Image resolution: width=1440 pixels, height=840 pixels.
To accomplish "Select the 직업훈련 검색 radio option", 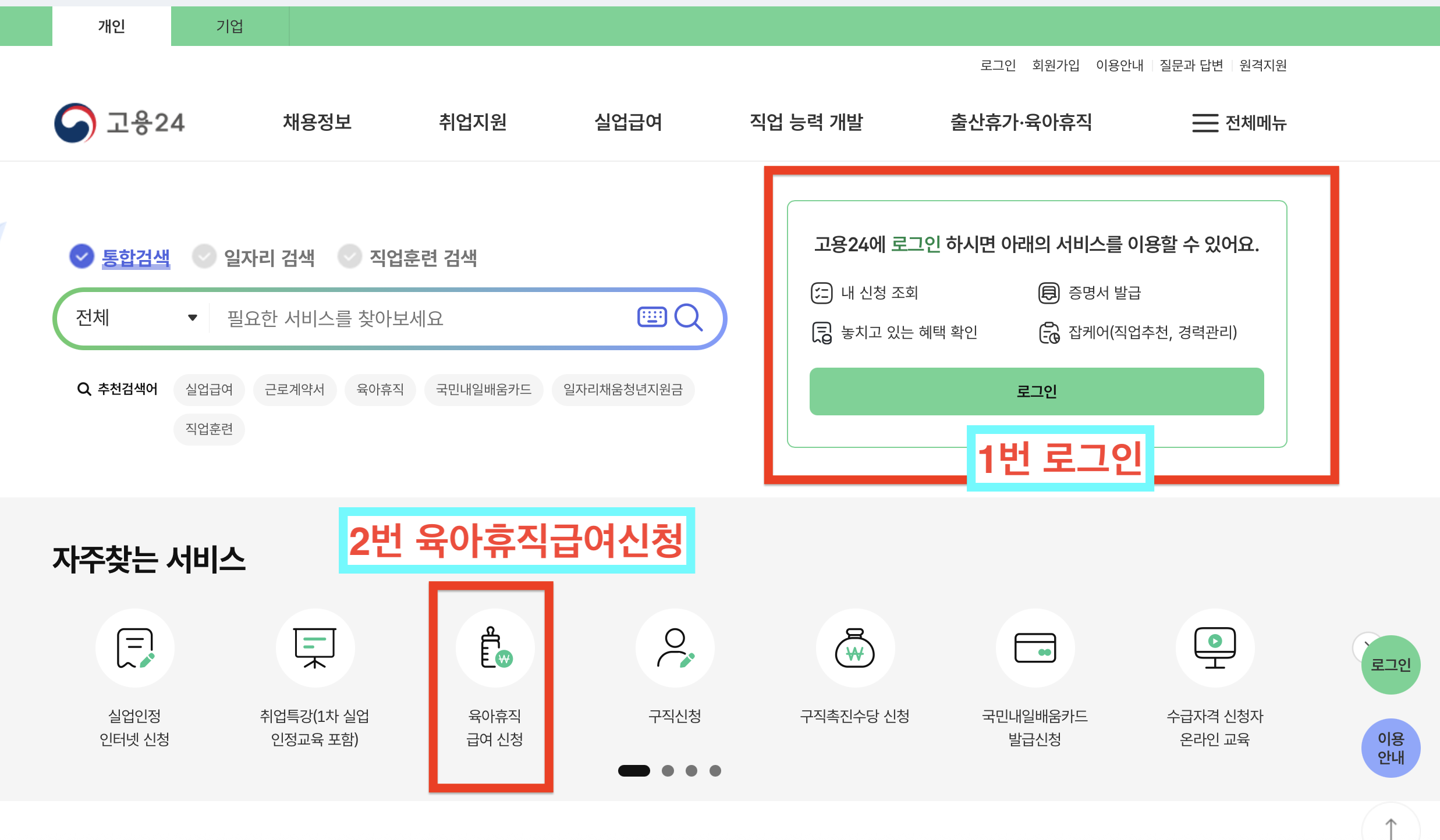I will (350, 257).
